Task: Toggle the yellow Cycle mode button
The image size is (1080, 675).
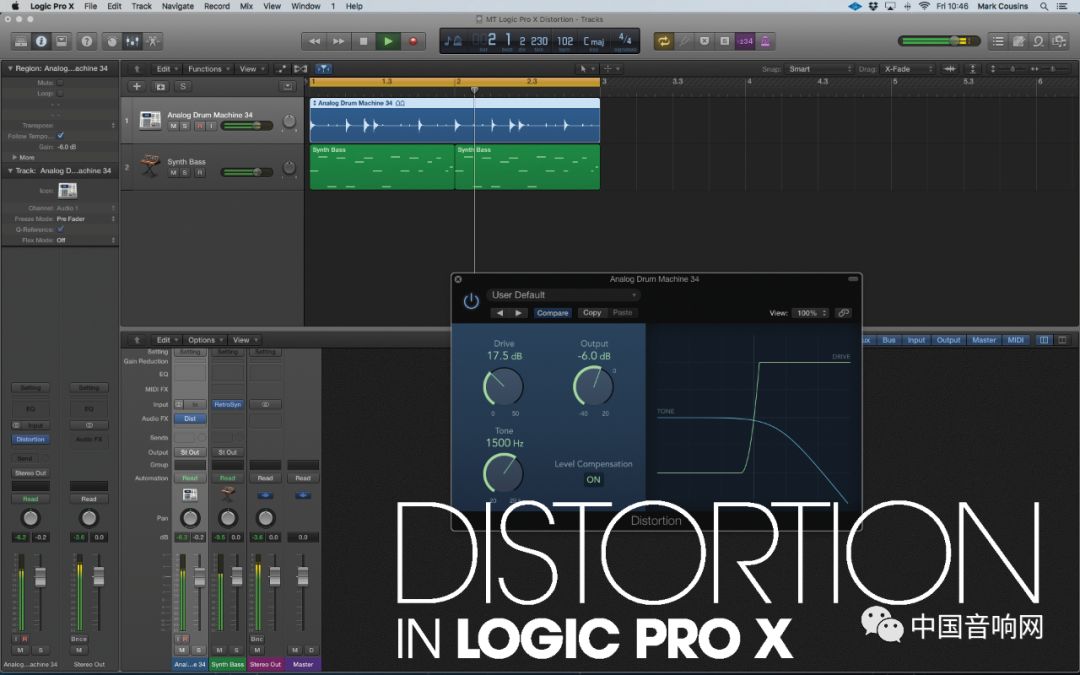Action: pos(663,41)
